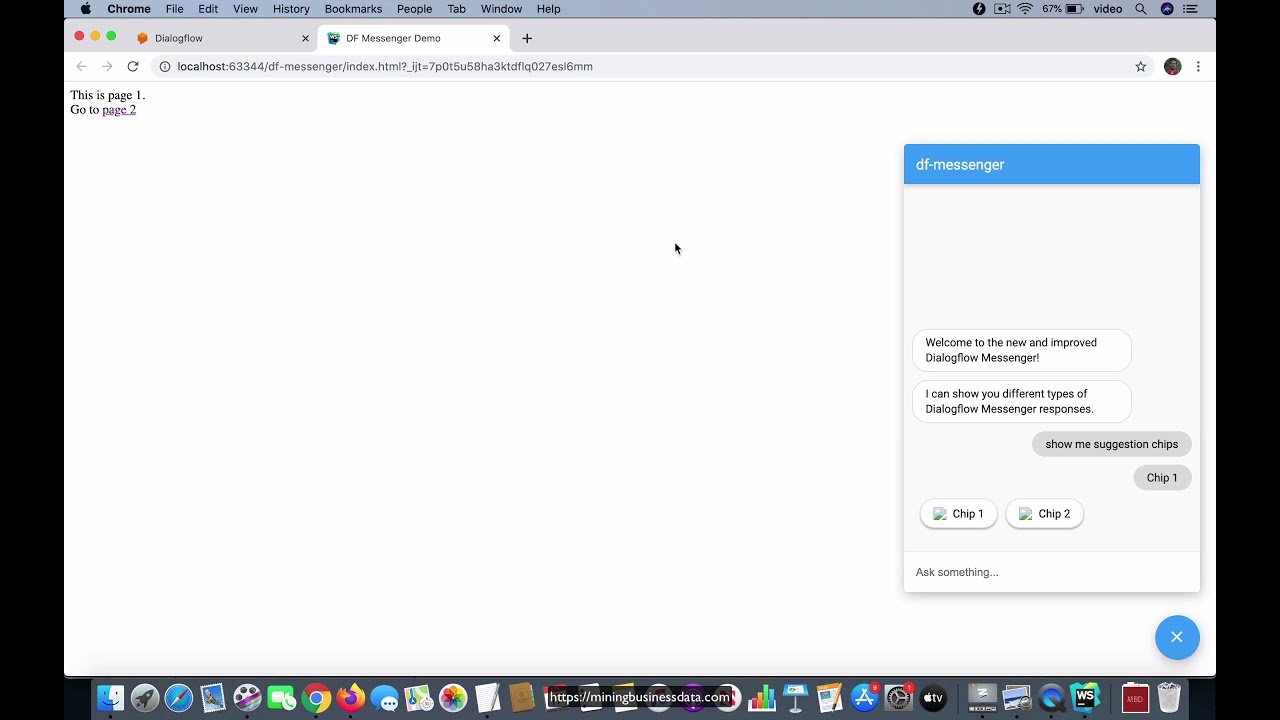Click the 'I can show you different types' message
This screenshot has width=1280, height=720.
[1021, 401]
